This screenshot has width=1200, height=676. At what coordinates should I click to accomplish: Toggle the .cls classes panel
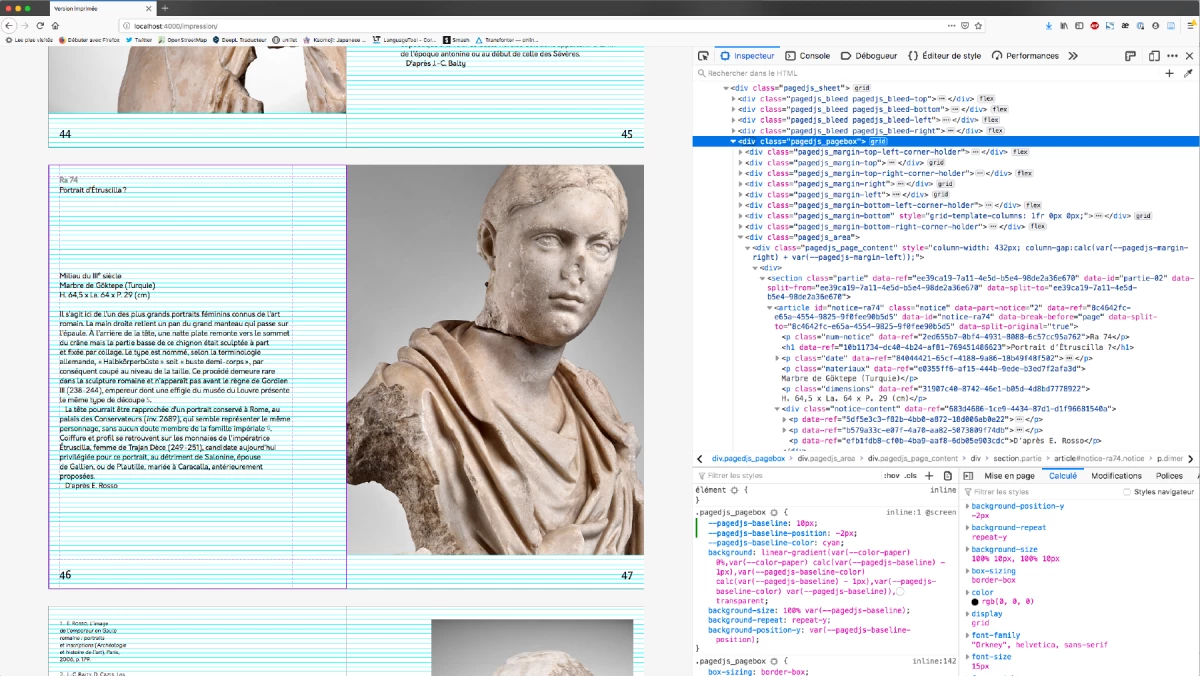pyautogui.click(x=910, y=476)
